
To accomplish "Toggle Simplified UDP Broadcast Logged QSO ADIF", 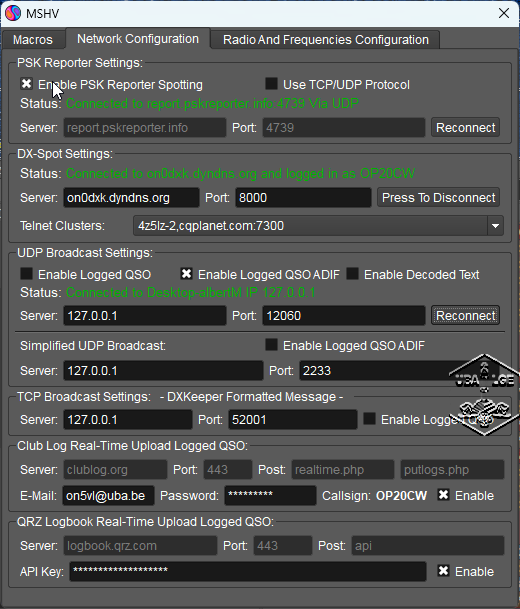I will 271,345.
